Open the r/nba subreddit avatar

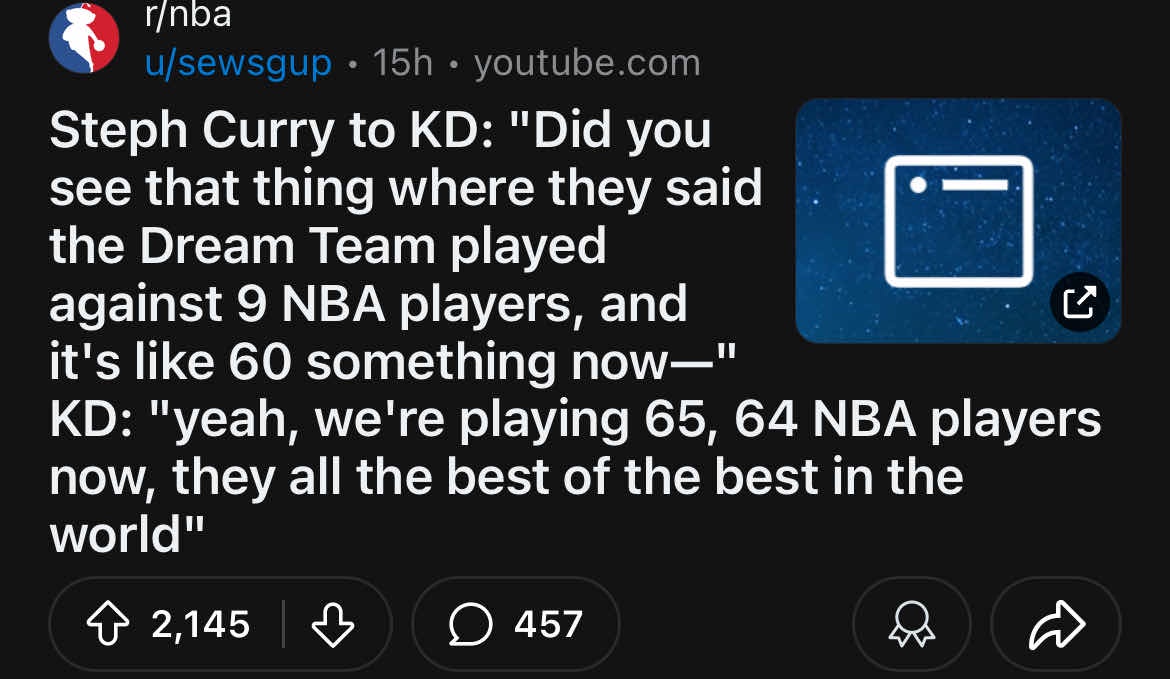coord(84,39)
